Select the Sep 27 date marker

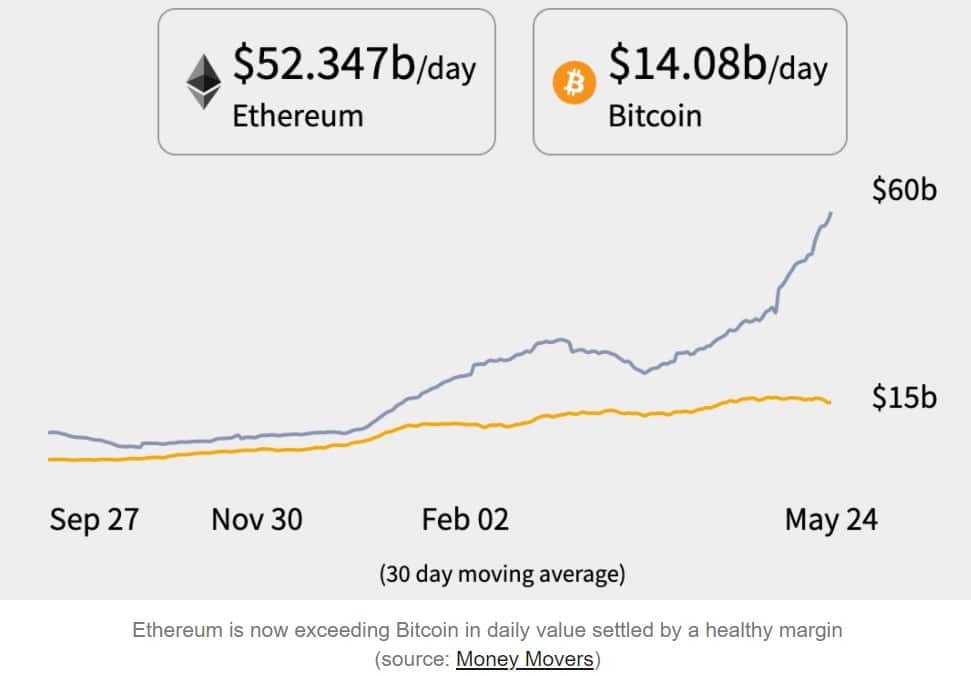point(94,520)
